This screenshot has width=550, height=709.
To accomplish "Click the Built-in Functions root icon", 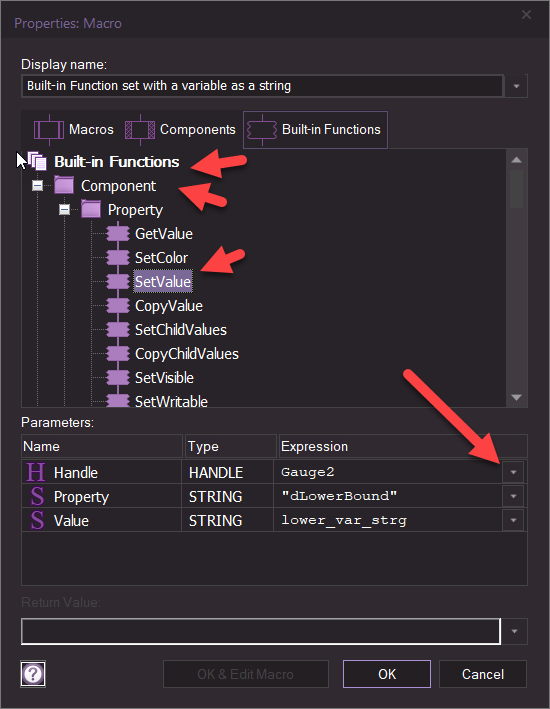I will (37, 161).
